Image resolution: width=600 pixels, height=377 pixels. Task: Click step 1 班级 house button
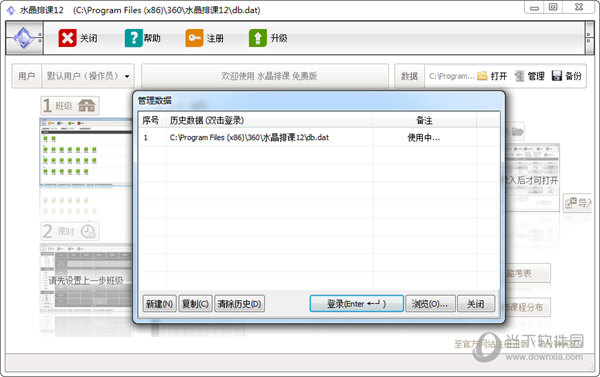point(70,105)
